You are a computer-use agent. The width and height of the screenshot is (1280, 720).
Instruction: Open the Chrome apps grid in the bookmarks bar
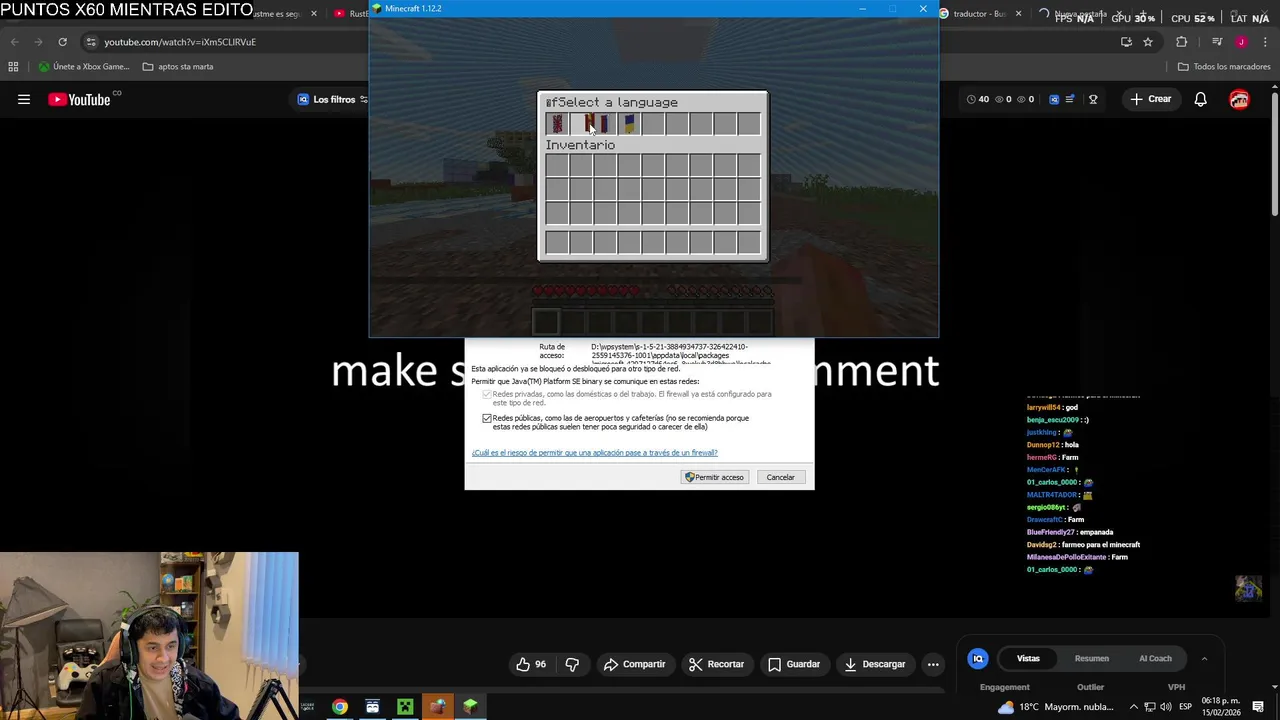point(13,67)
